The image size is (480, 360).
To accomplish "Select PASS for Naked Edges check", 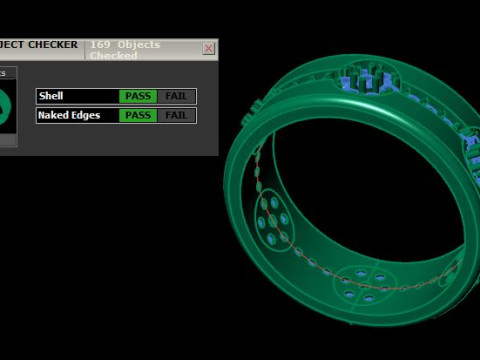I will (x=138, y=116).
